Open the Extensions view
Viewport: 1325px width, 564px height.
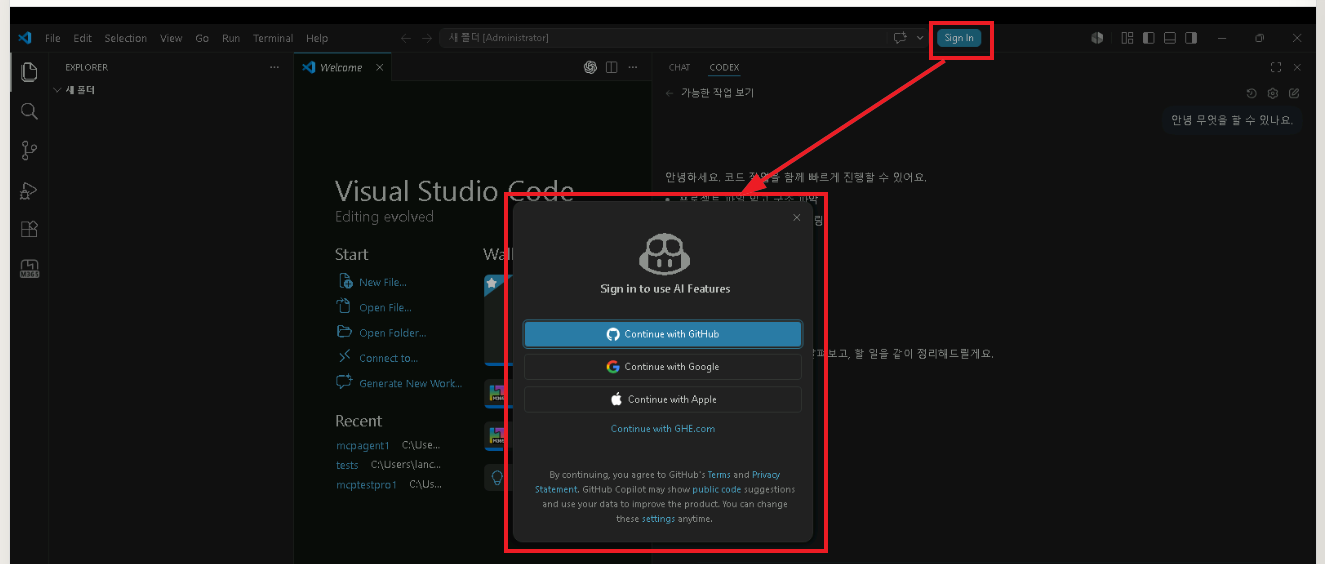point(29,229)
